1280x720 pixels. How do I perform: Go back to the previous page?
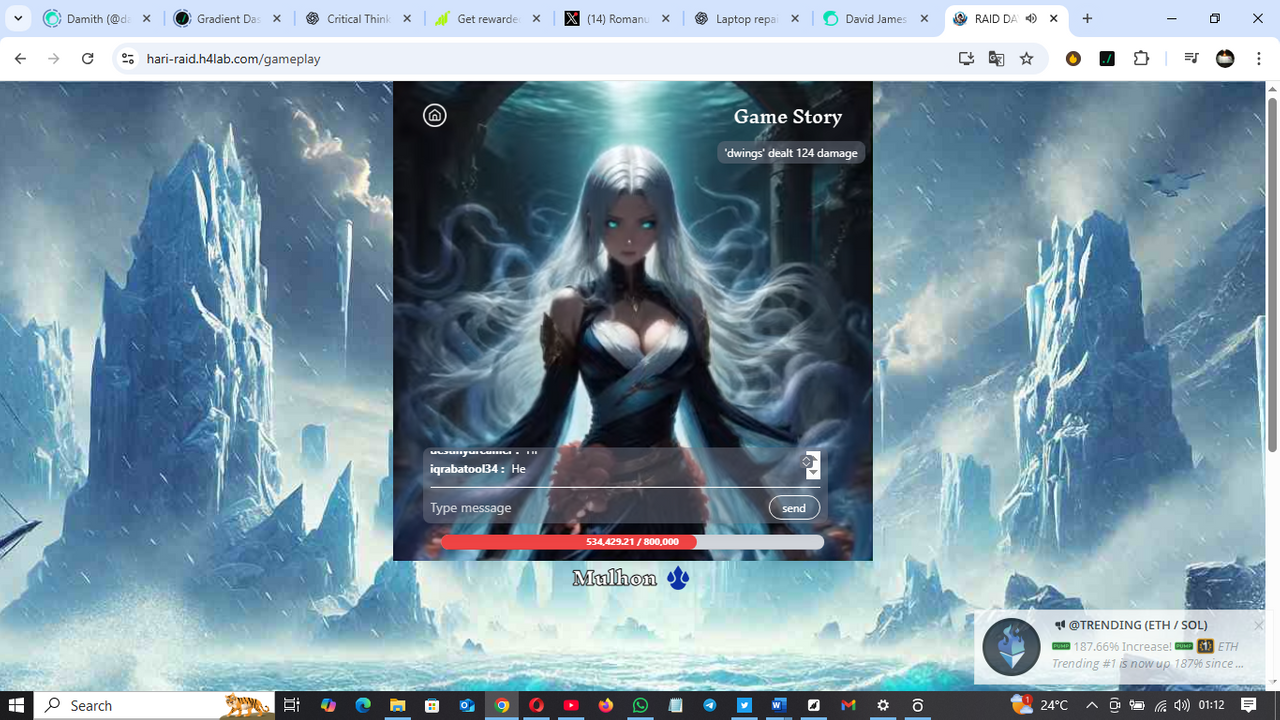point(20,59)
